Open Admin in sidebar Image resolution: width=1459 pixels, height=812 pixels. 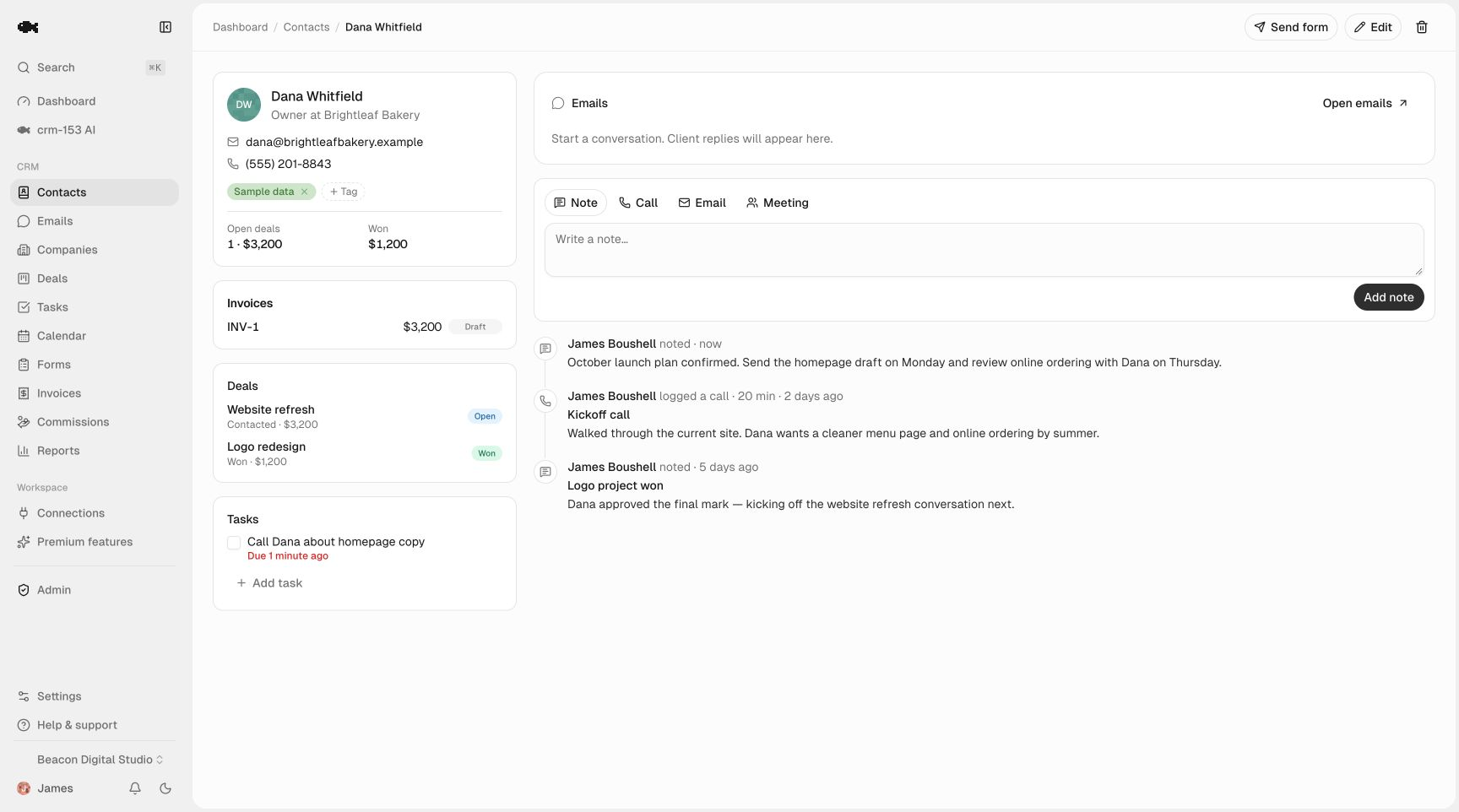click(95, 590)
